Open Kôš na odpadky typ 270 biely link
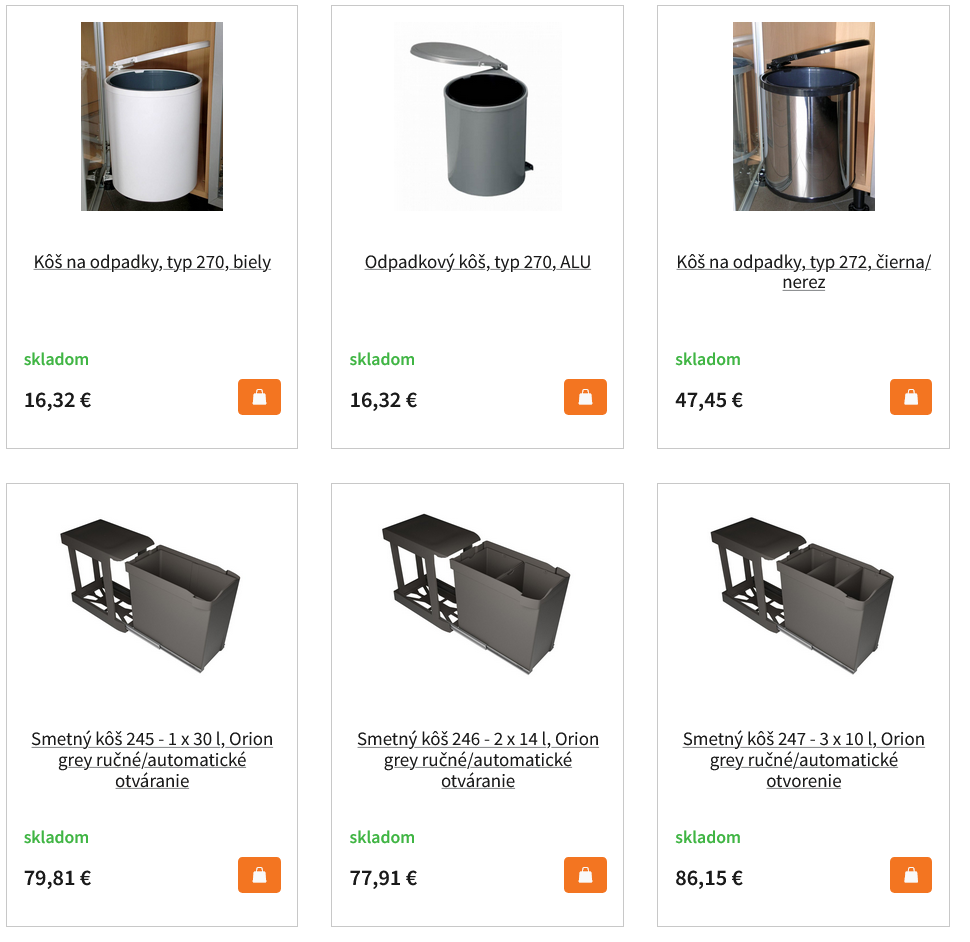Image resolution: width=970 pixels, height=942 pixels. (152, 262)
